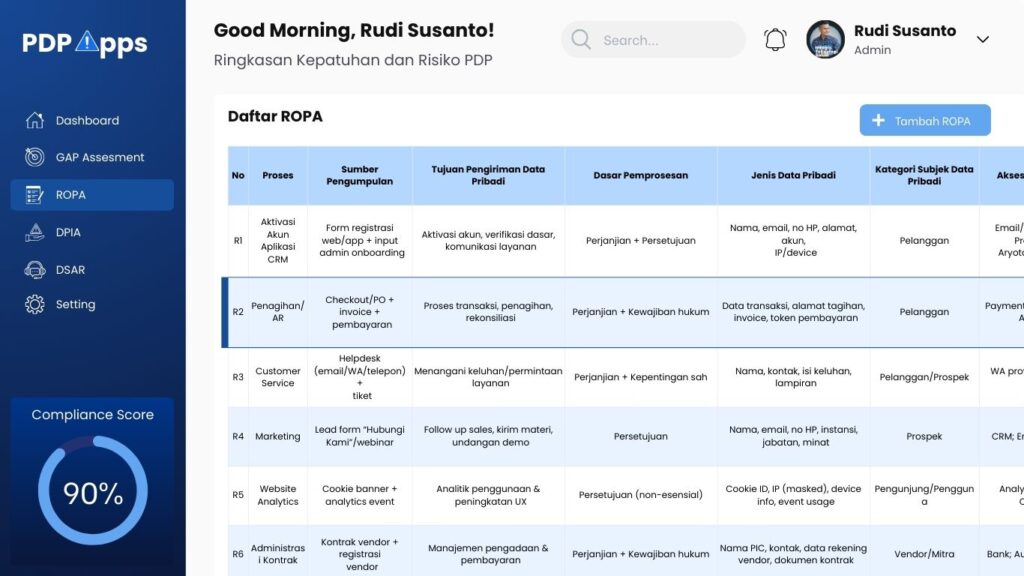1024x576 pixels.
Task: Click the Dasar Pemprosesan column header
Action: (x=640, y=174)
